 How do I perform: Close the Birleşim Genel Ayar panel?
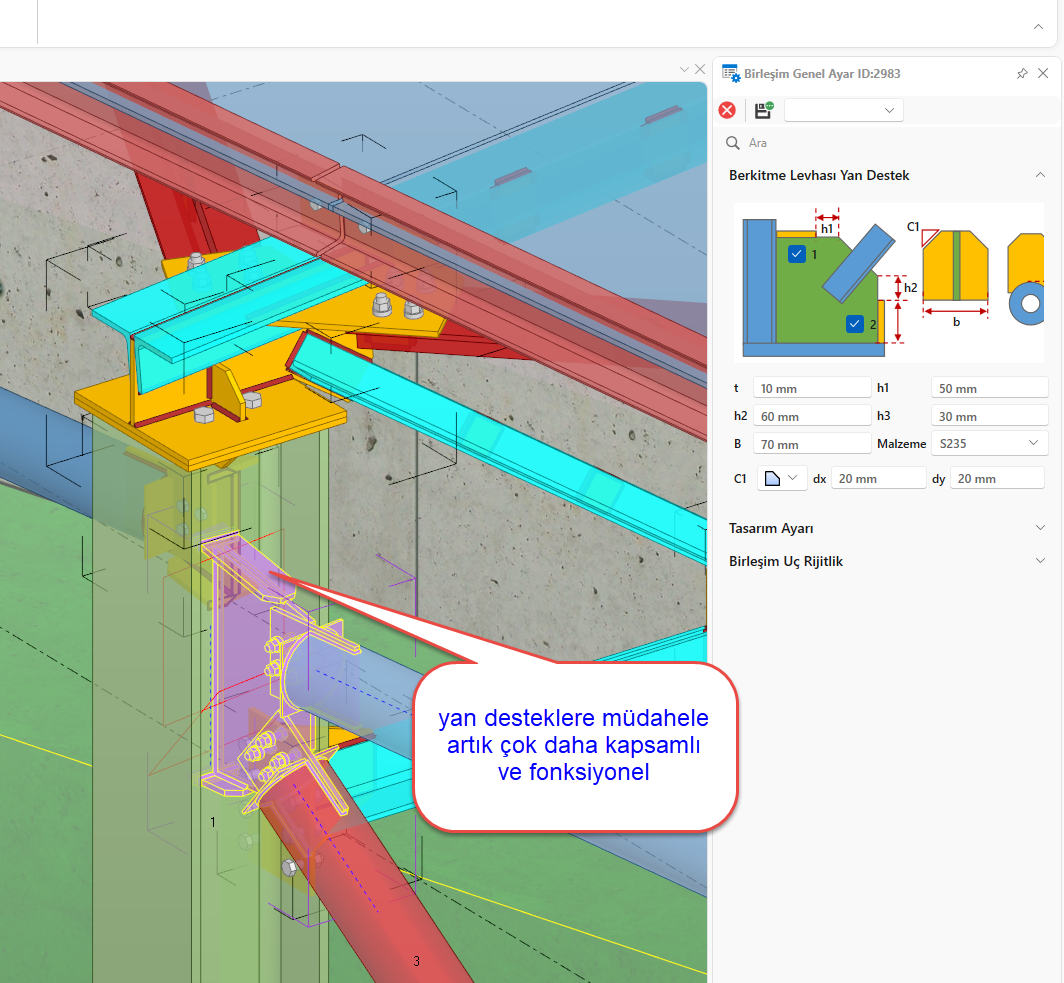pyautogui.click(x=1043, y=74)
